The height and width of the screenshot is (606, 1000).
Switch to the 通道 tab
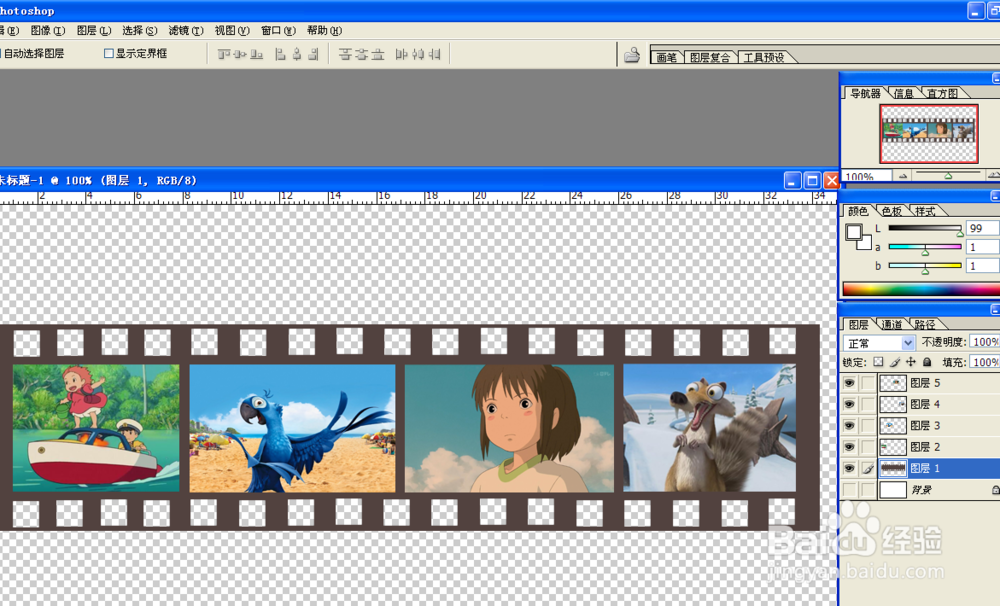892,325
